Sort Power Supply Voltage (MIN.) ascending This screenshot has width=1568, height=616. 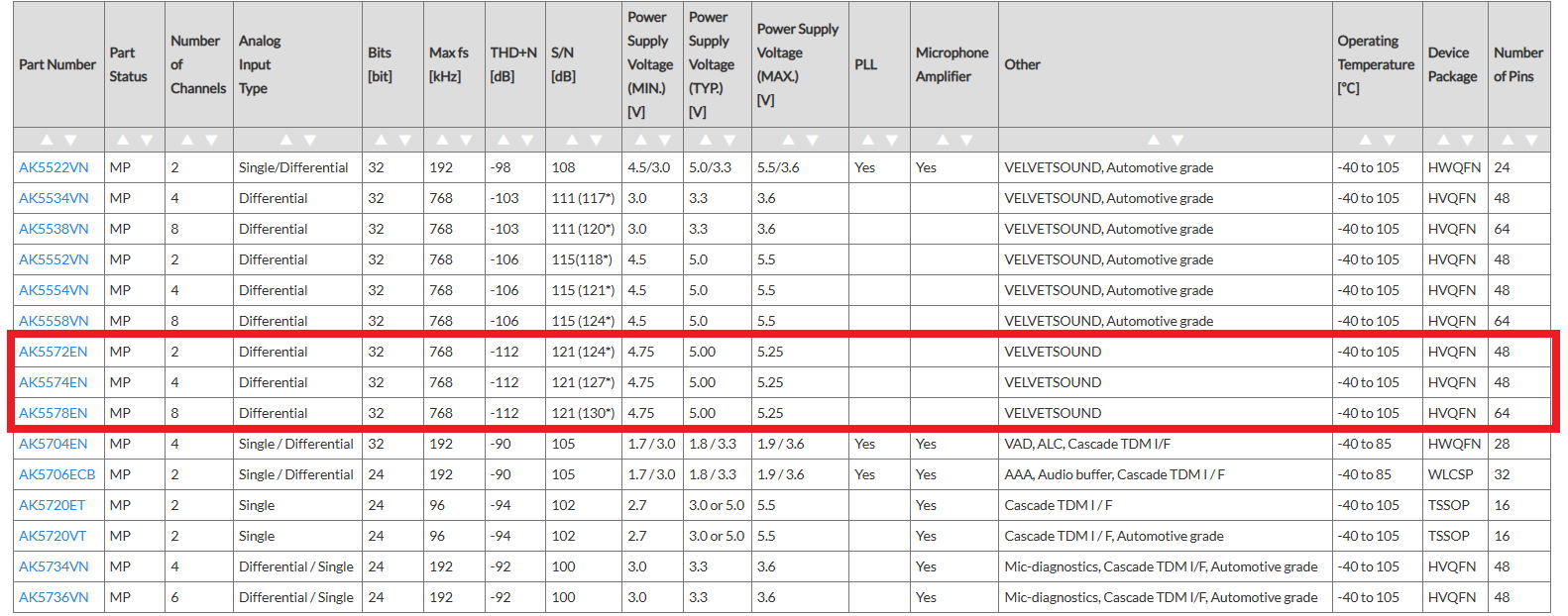[640, 140]
